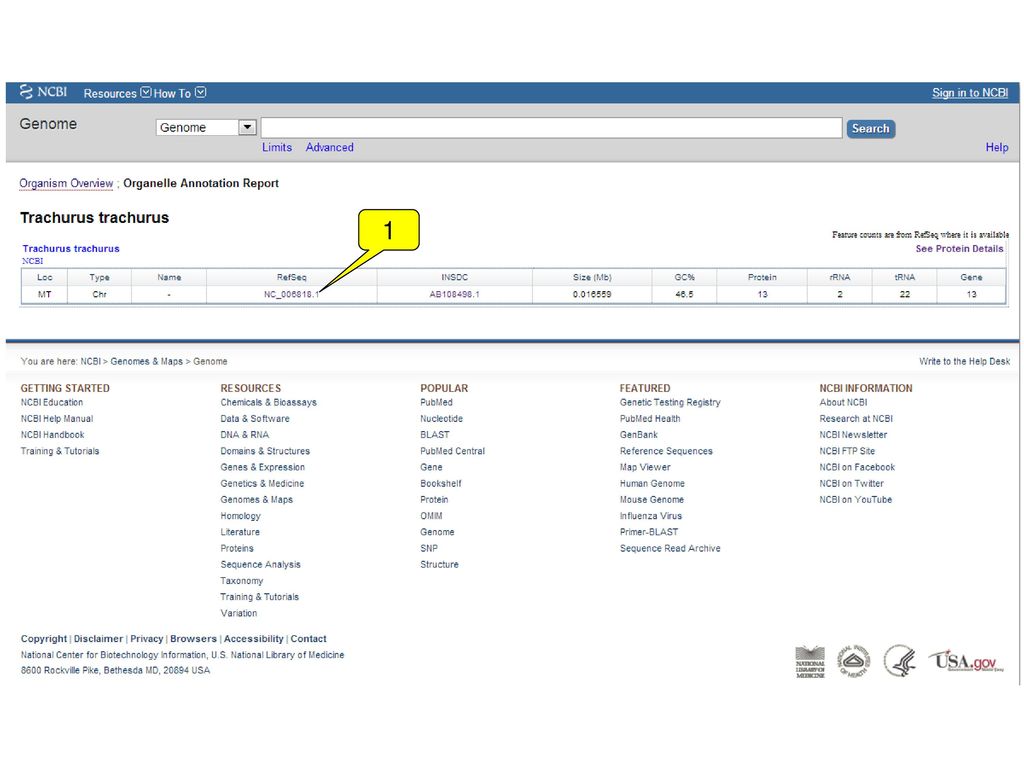
Task: Select the GC% 46.5 cell
Action: point(684,295)
